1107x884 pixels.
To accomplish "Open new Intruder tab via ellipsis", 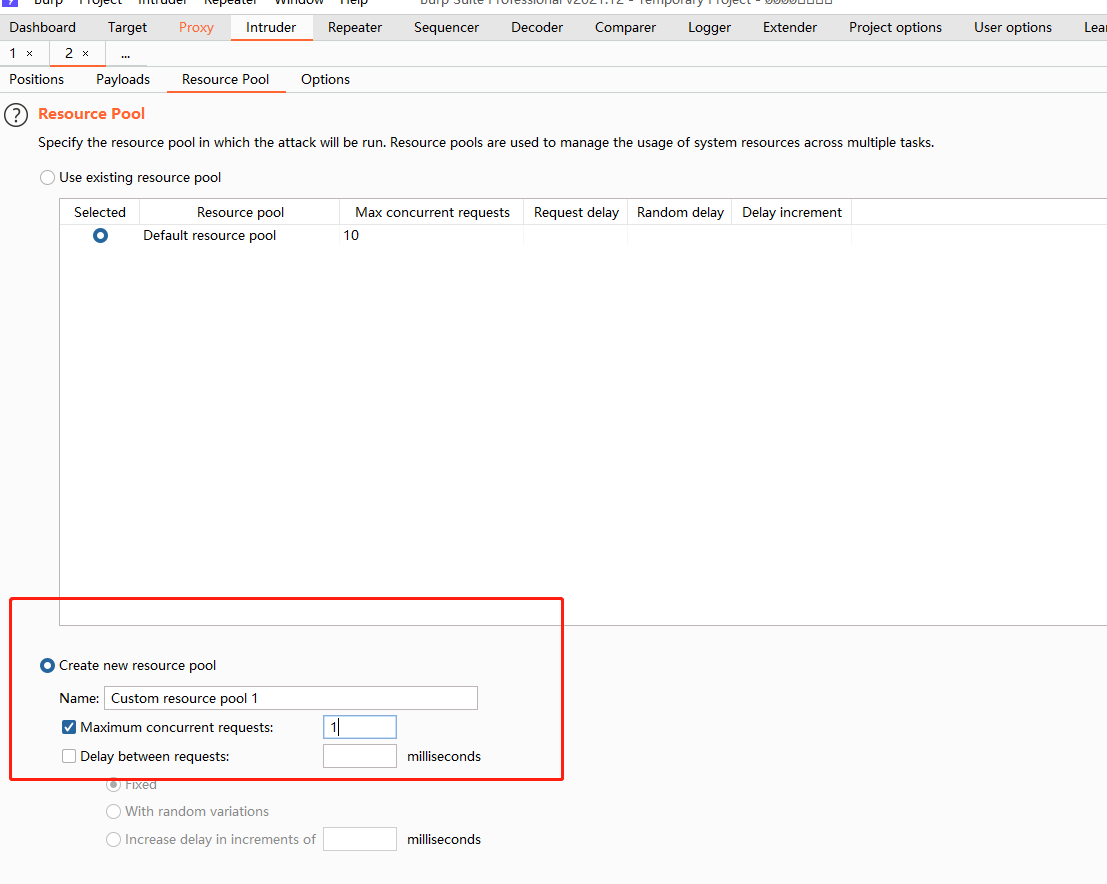I will click(126, 54).
